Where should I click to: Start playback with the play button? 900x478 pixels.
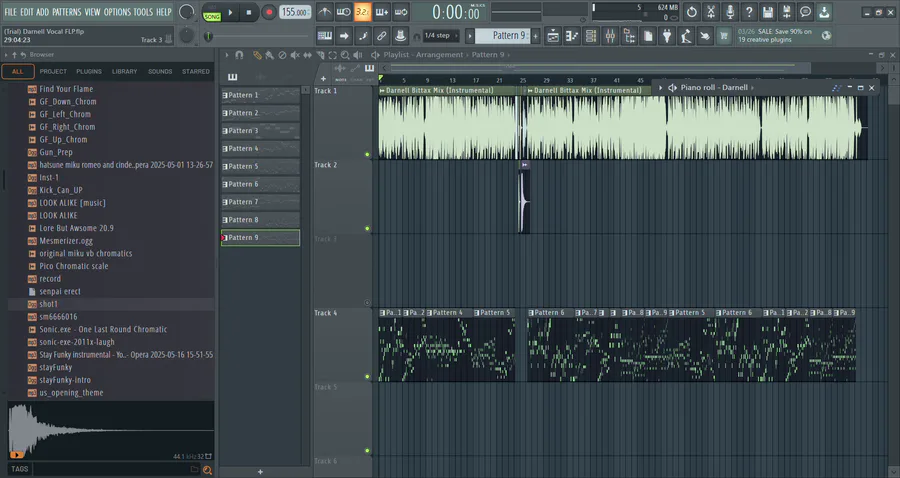230,12
